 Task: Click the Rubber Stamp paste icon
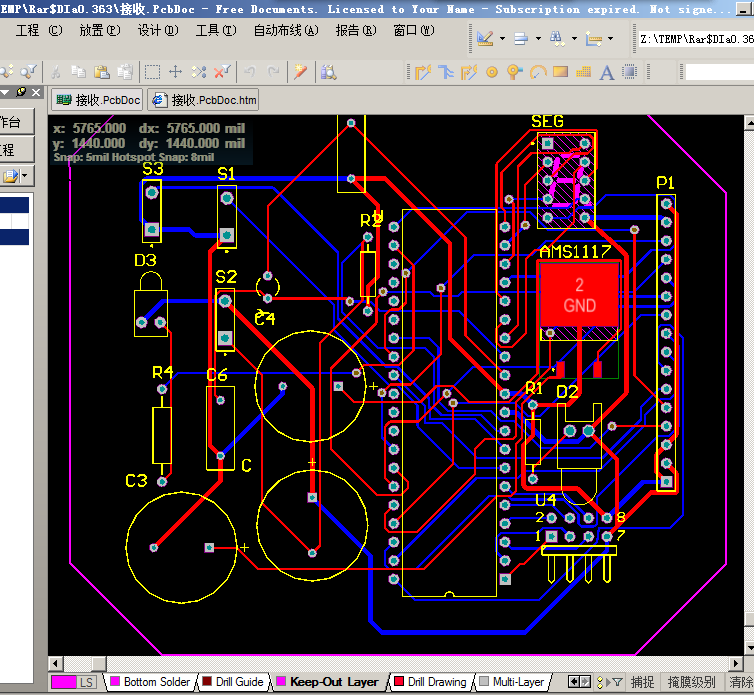pos(125,72)
